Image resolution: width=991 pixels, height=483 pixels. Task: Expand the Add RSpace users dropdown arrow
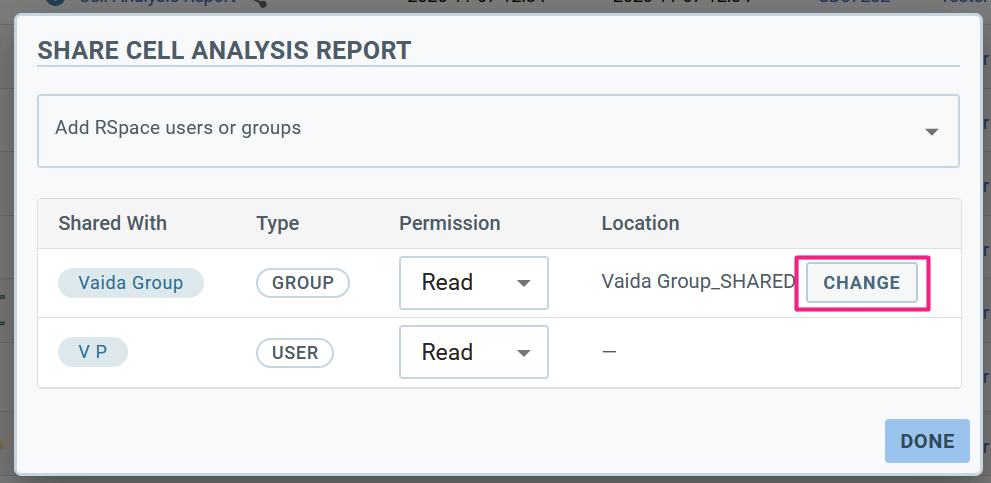931,131
